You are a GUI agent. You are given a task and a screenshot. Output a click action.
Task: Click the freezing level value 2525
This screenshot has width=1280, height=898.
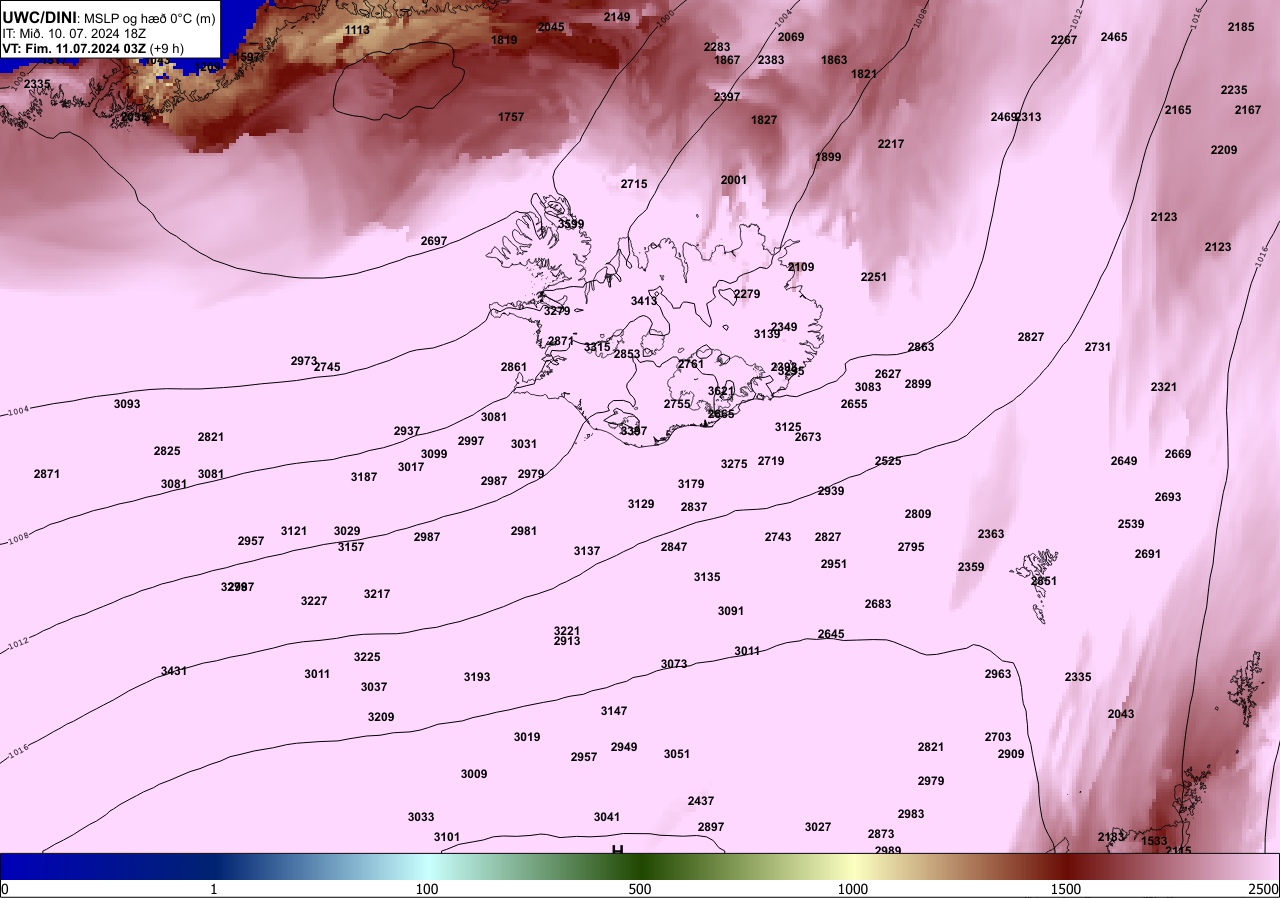[x=888, y=461]
